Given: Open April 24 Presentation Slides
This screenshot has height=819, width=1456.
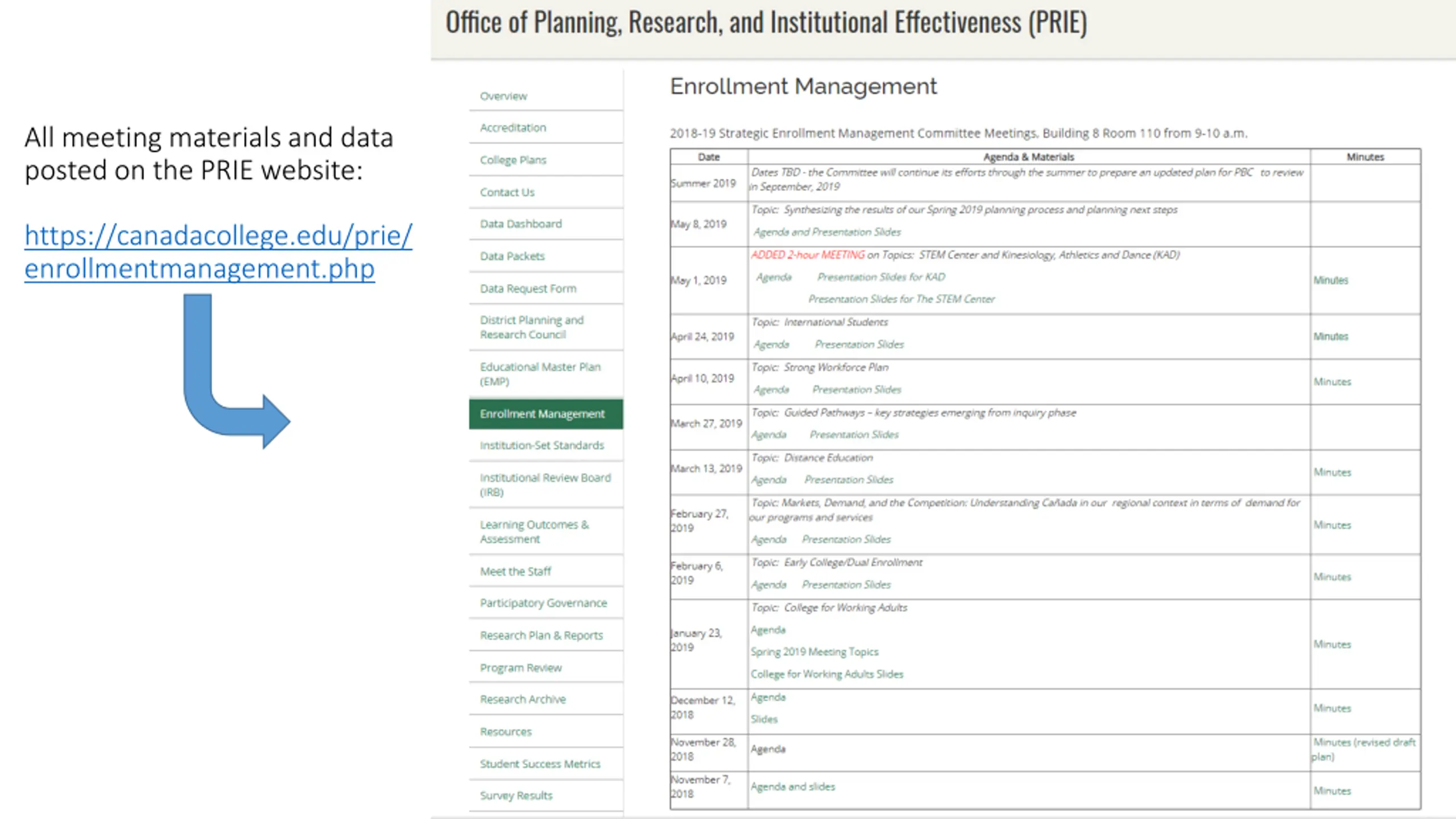Looking at the screenshot, I should pyautogui.click(x=859, y=345).
